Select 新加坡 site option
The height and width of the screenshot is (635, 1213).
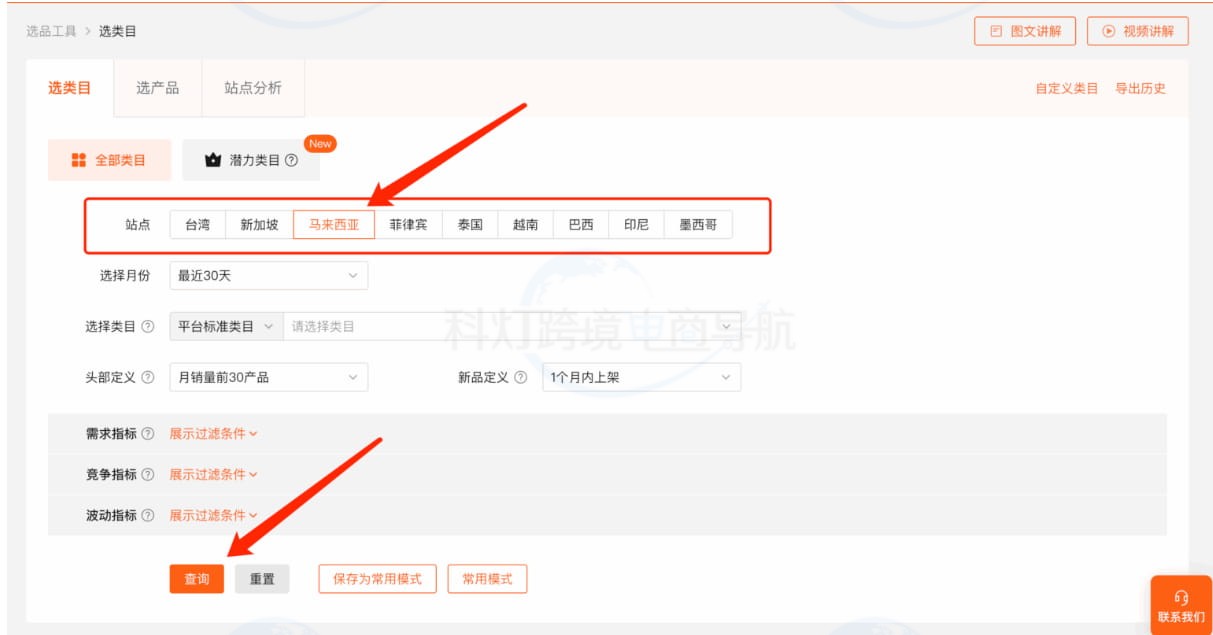tap(259, 225)
